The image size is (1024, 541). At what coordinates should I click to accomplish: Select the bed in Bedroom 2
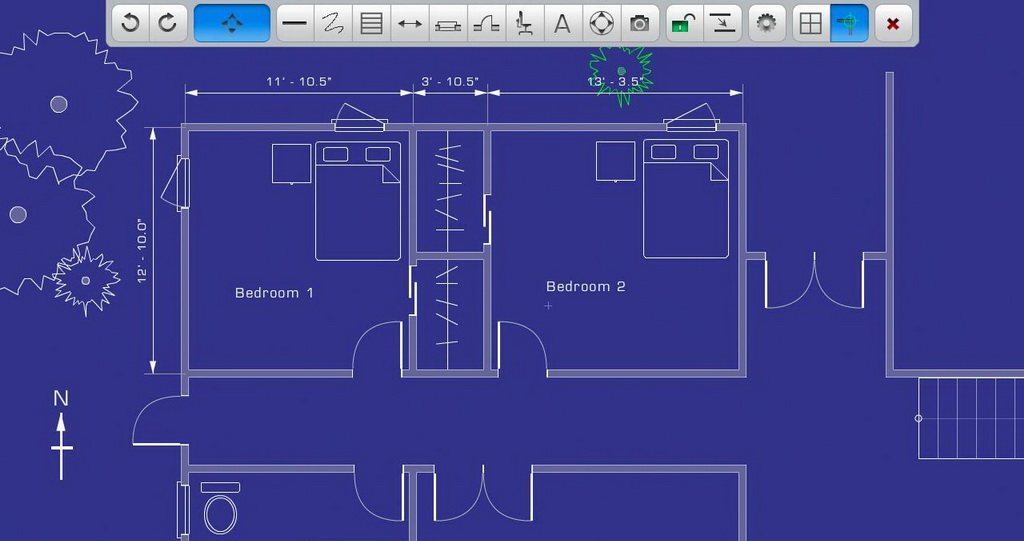tap(686, 199)
